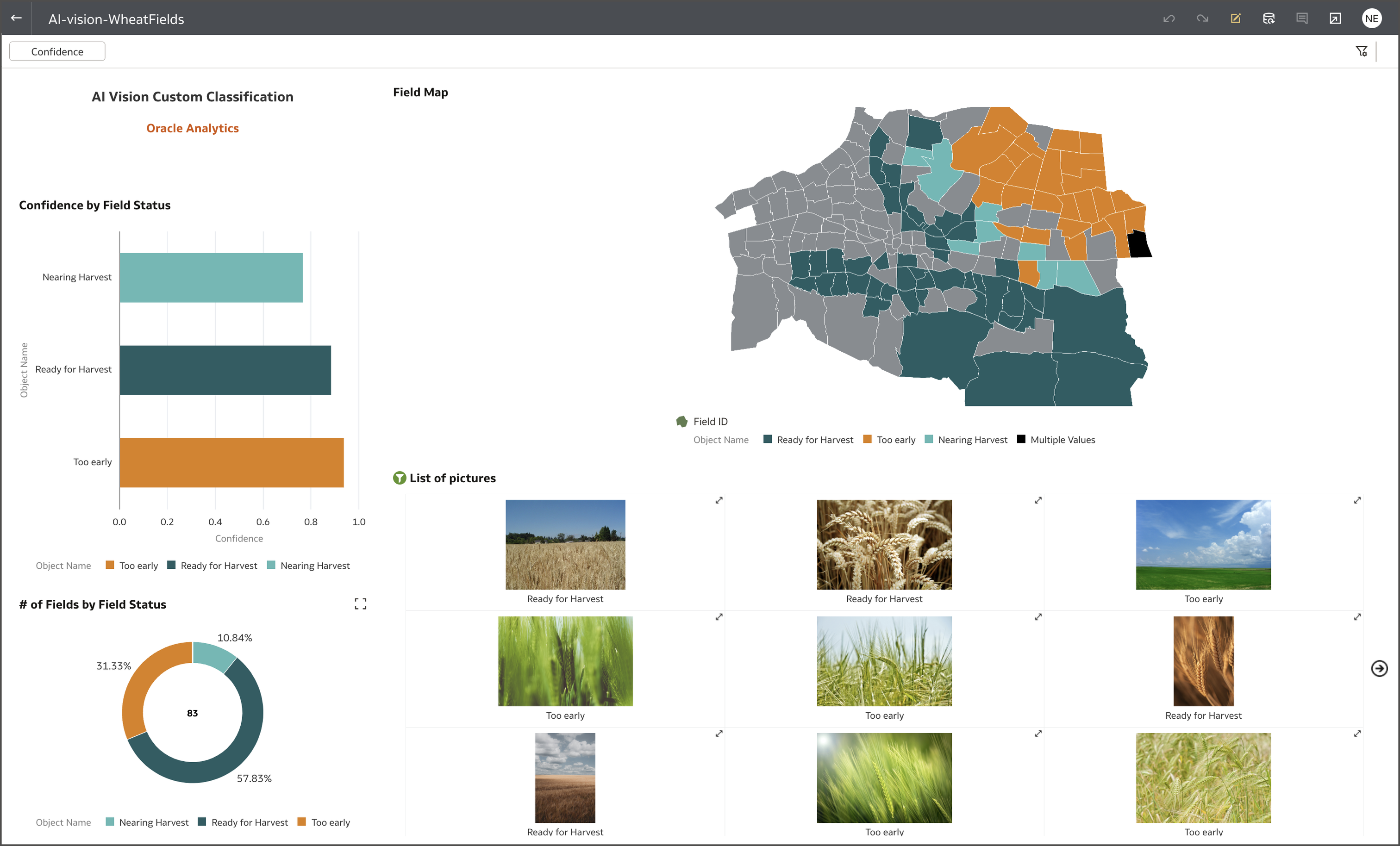The height and width of the screenshot is (846, 1400).
Task: Go to next page of pictures
Action: [1379, 668]
